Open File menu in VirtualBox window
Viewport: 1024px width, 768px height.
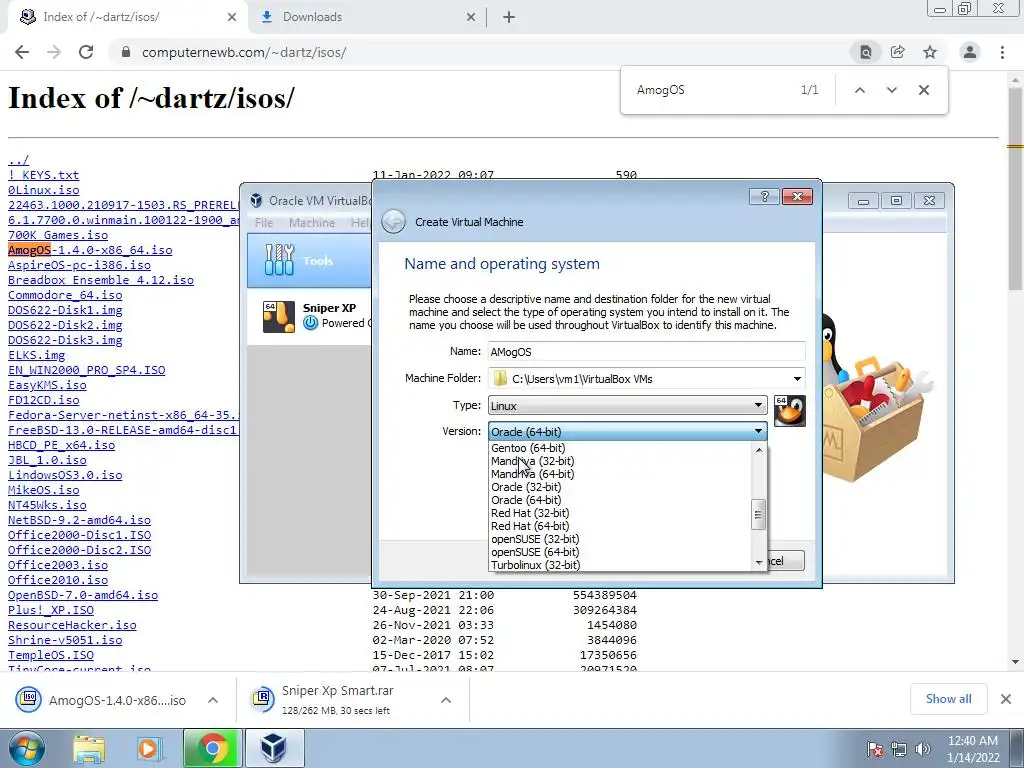(264, 223)
